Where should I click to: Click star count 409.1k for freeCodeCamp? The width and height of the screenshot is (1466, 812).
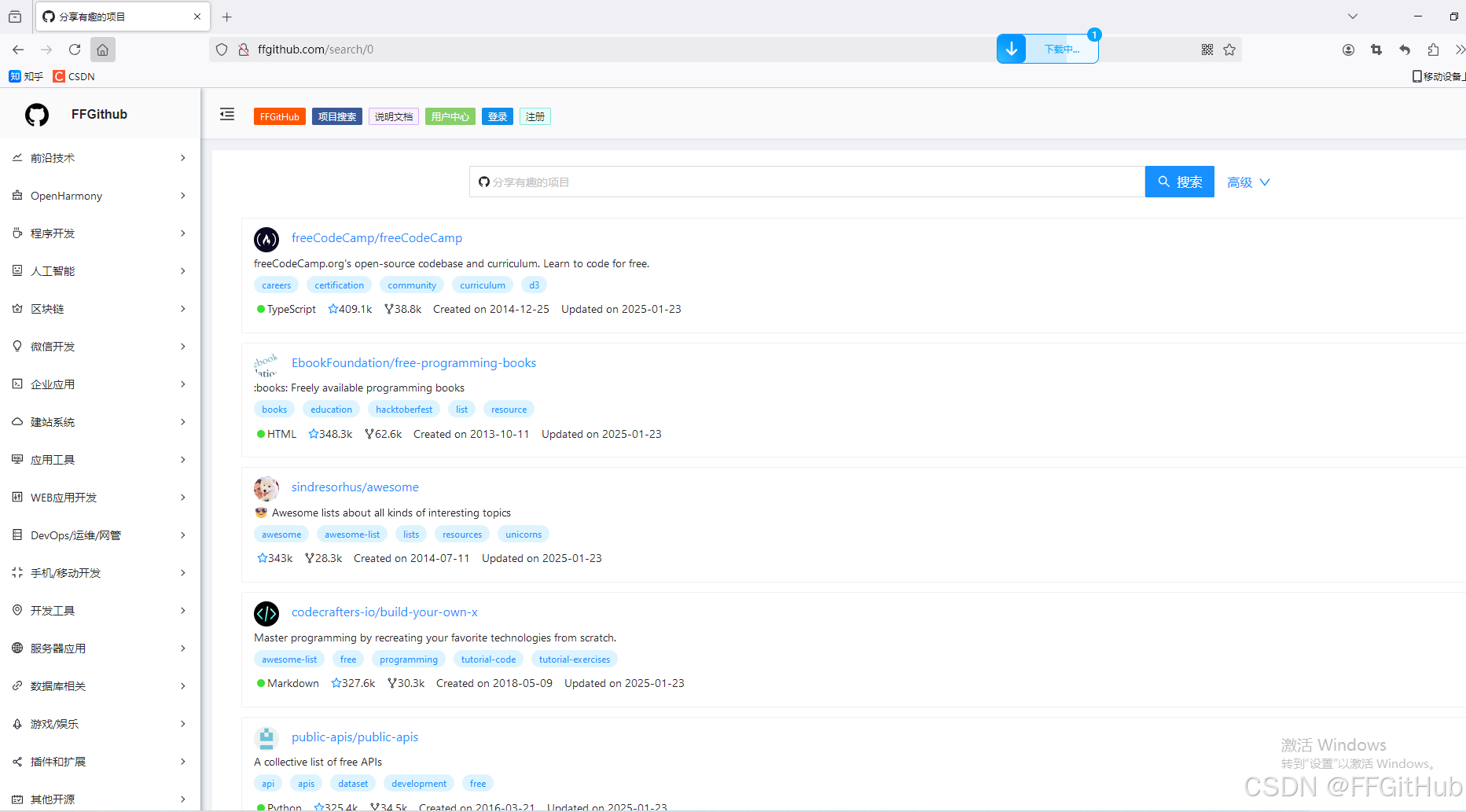(350, 309)
